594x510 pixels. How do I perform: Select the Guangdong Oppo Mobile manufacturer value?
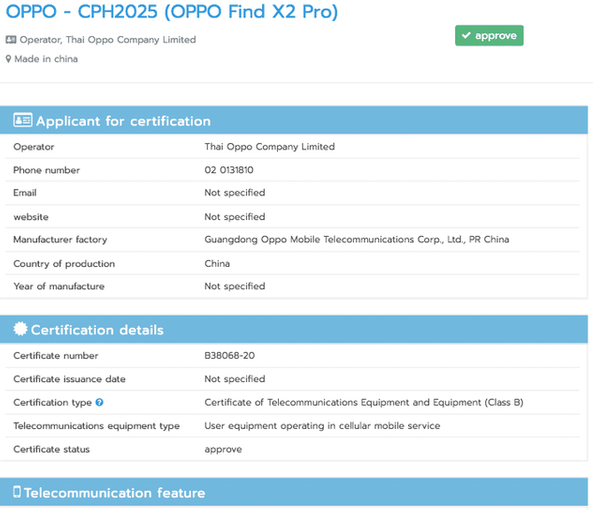click(357, 239)
